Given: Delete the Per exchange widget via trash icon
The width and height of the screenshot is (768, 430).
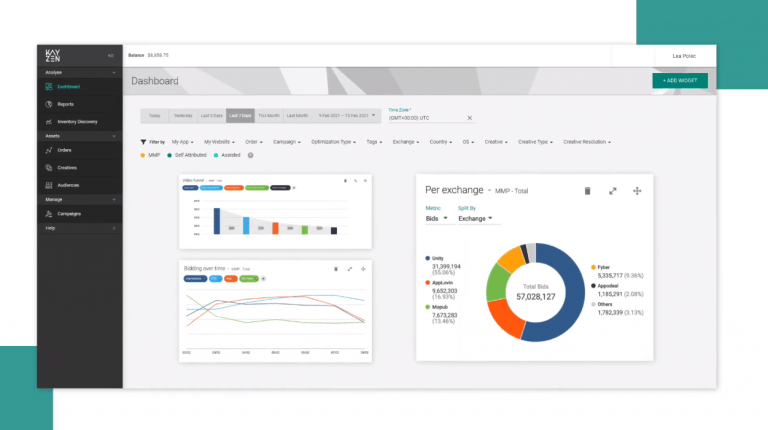Looking at the screenshot, I should click(x=587, y=190).
